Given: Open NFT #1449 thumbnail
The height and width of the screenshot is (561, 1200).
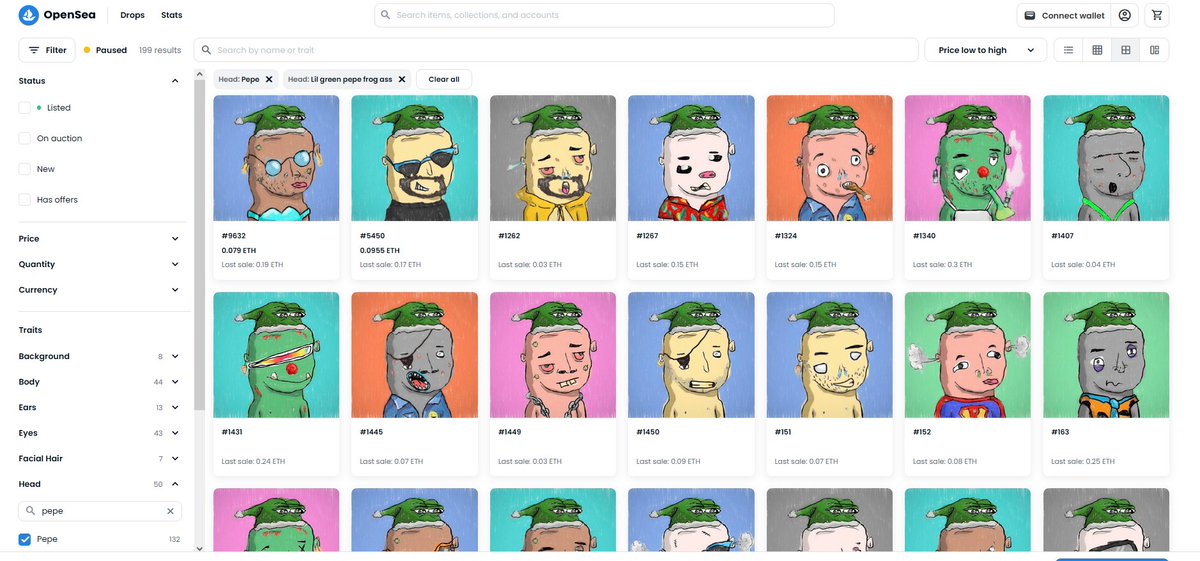Looking at the screenshot, I should coord(553,355).
